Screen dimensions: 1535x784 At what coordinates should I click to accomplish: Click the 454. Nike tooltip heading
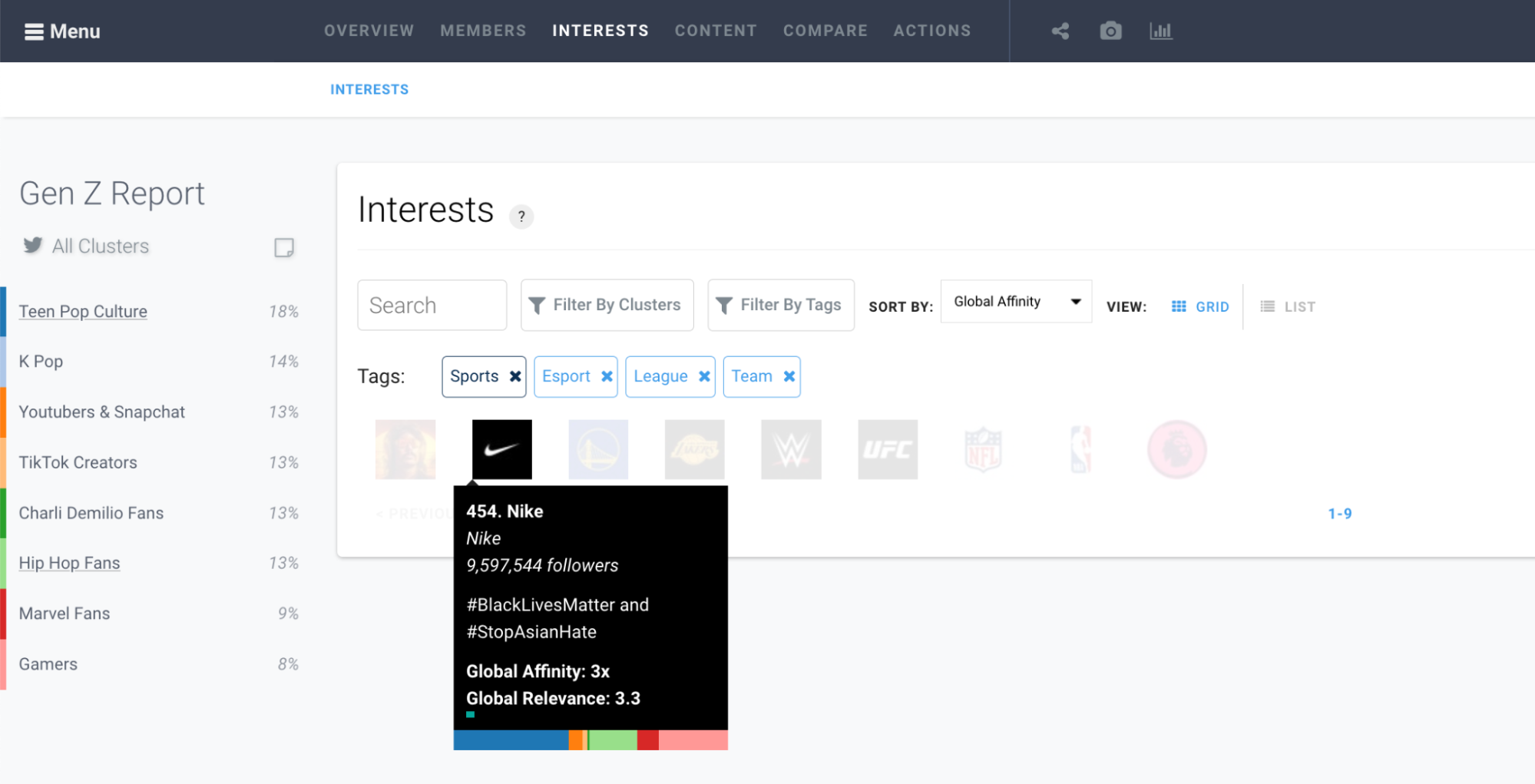pyautogui.click(x=504, y=511)
